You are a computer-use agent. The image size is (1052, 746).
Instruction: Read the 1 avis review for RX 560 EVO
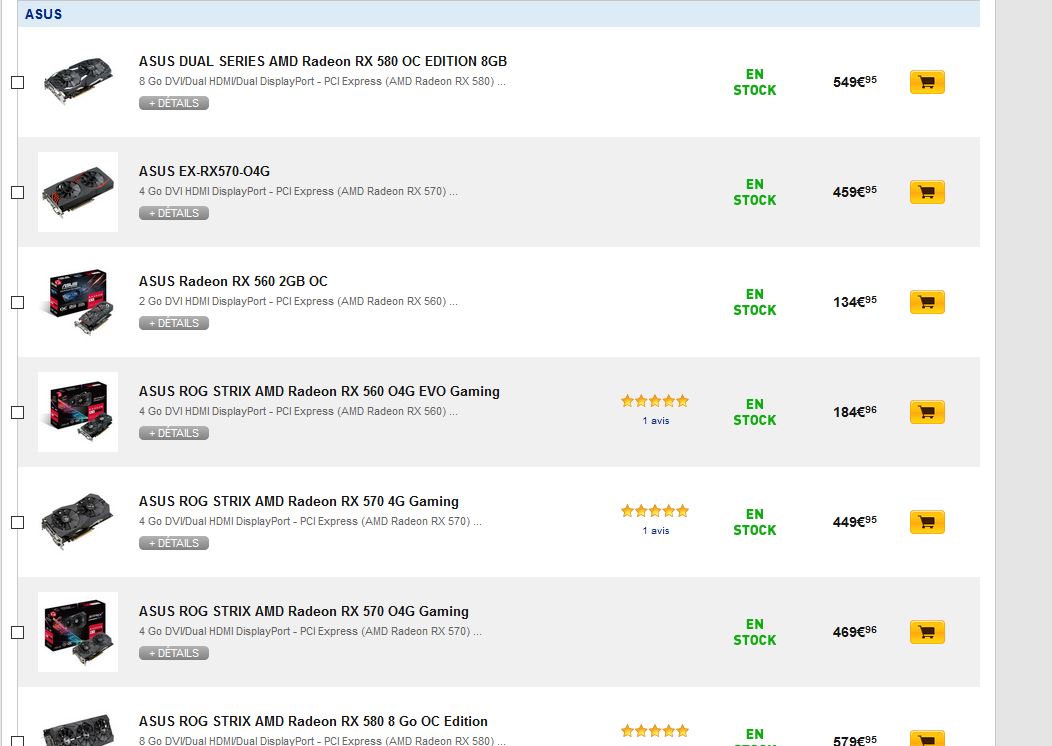coord(656,421)
